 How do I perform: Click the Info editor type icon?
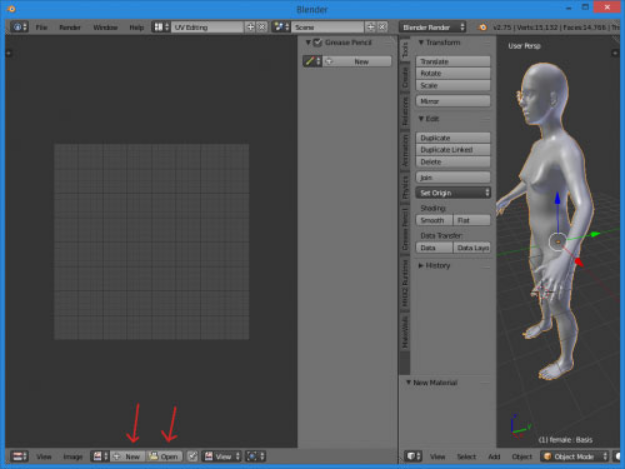19,27
